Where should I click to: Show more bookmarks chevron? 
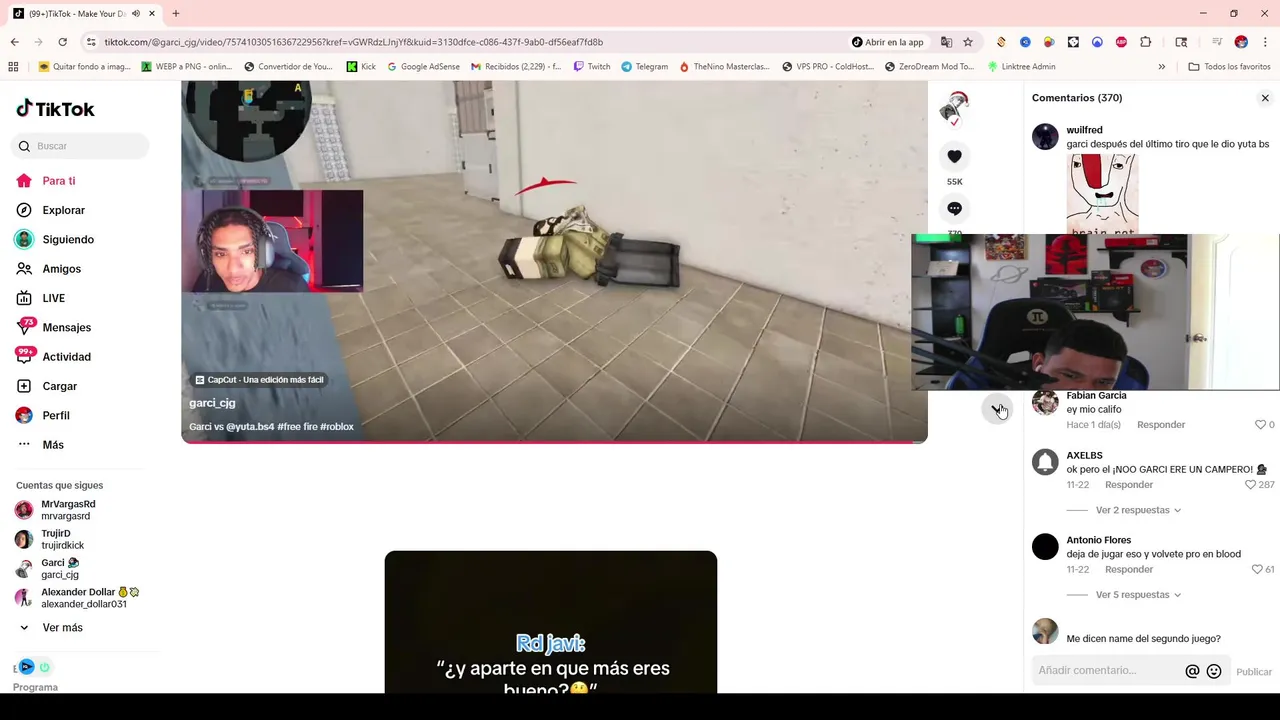tap(1161, 67)
